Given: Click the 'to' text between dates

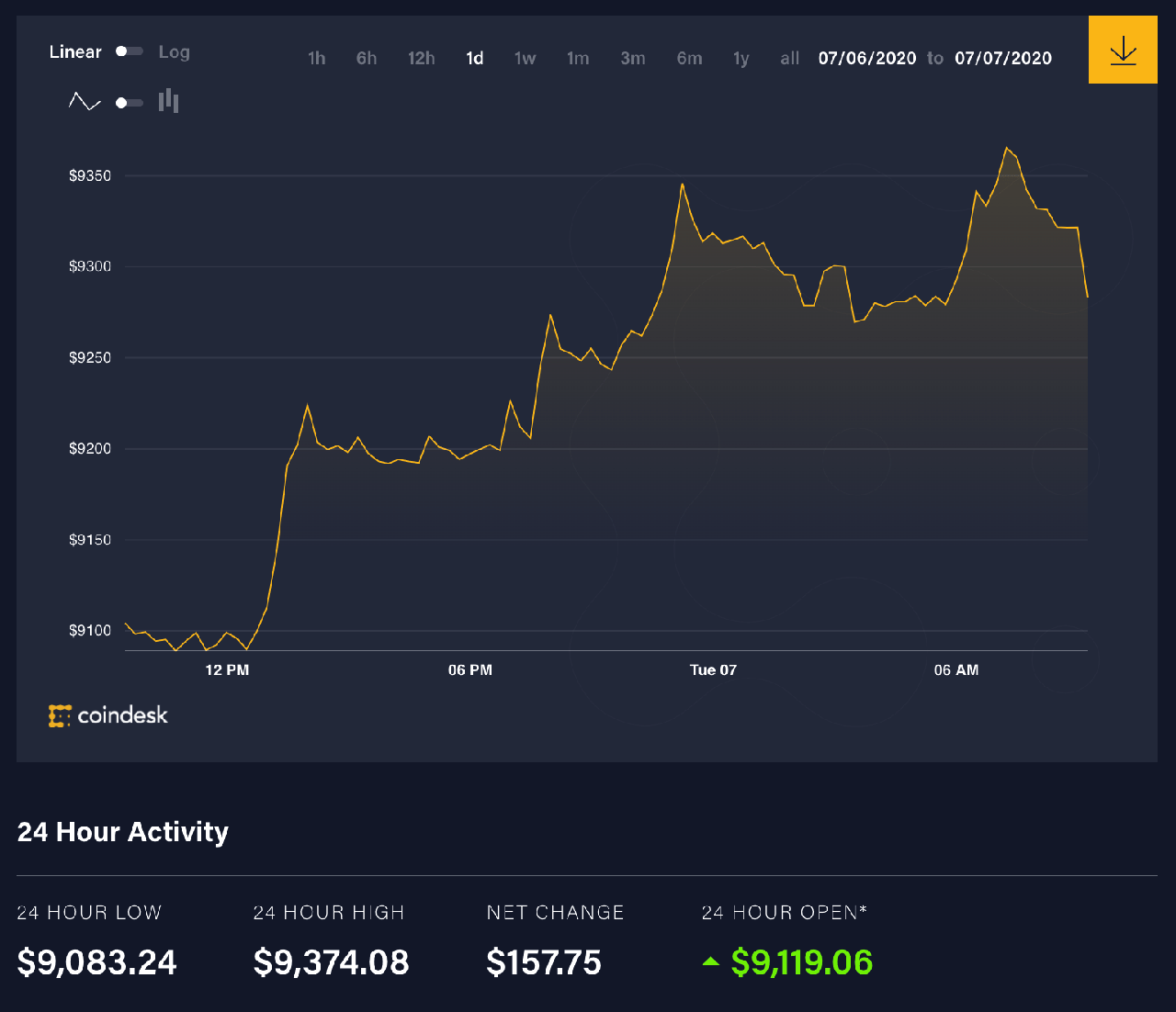Looking at the screenshot, I should pyautogui.click(x=935, y=59).
